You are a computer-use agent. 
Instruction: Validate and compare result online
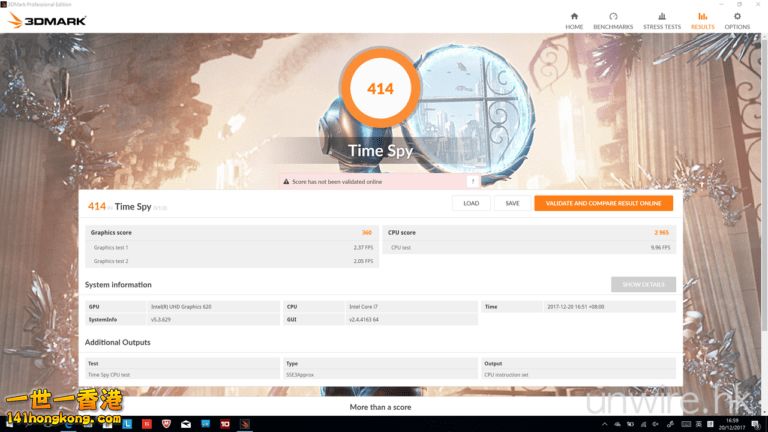click(x=603, y=203)
